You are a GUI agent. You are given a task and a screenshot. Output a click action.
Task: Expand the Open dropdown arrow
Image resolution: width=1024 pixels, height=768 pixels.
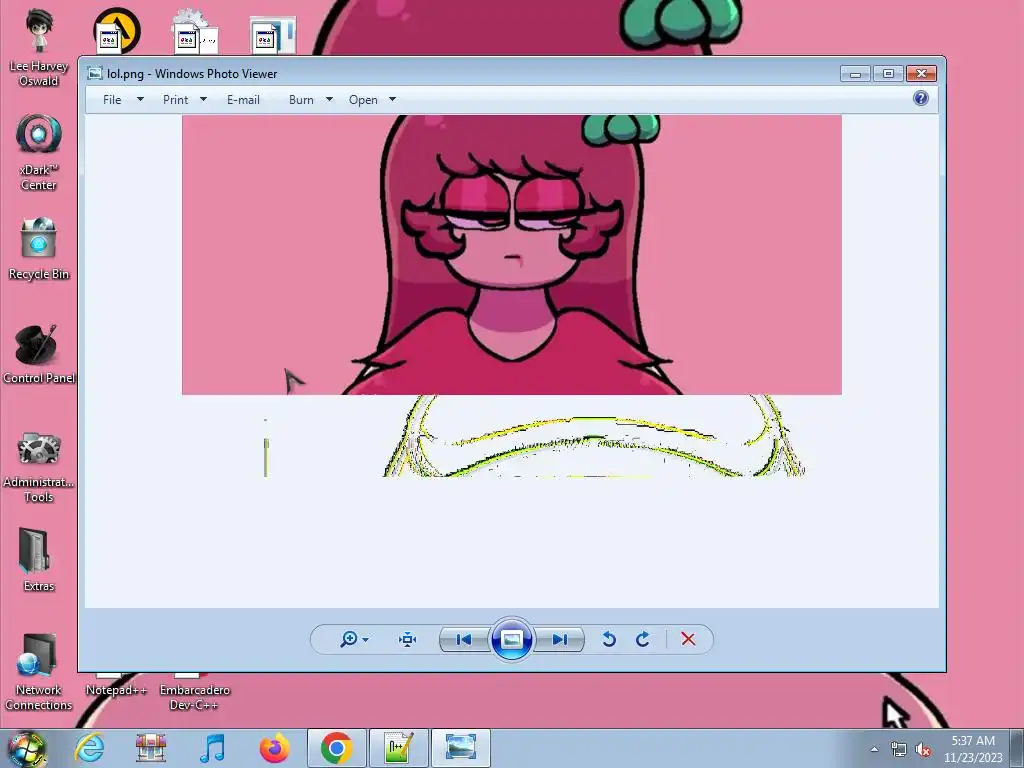pos(392,99)
